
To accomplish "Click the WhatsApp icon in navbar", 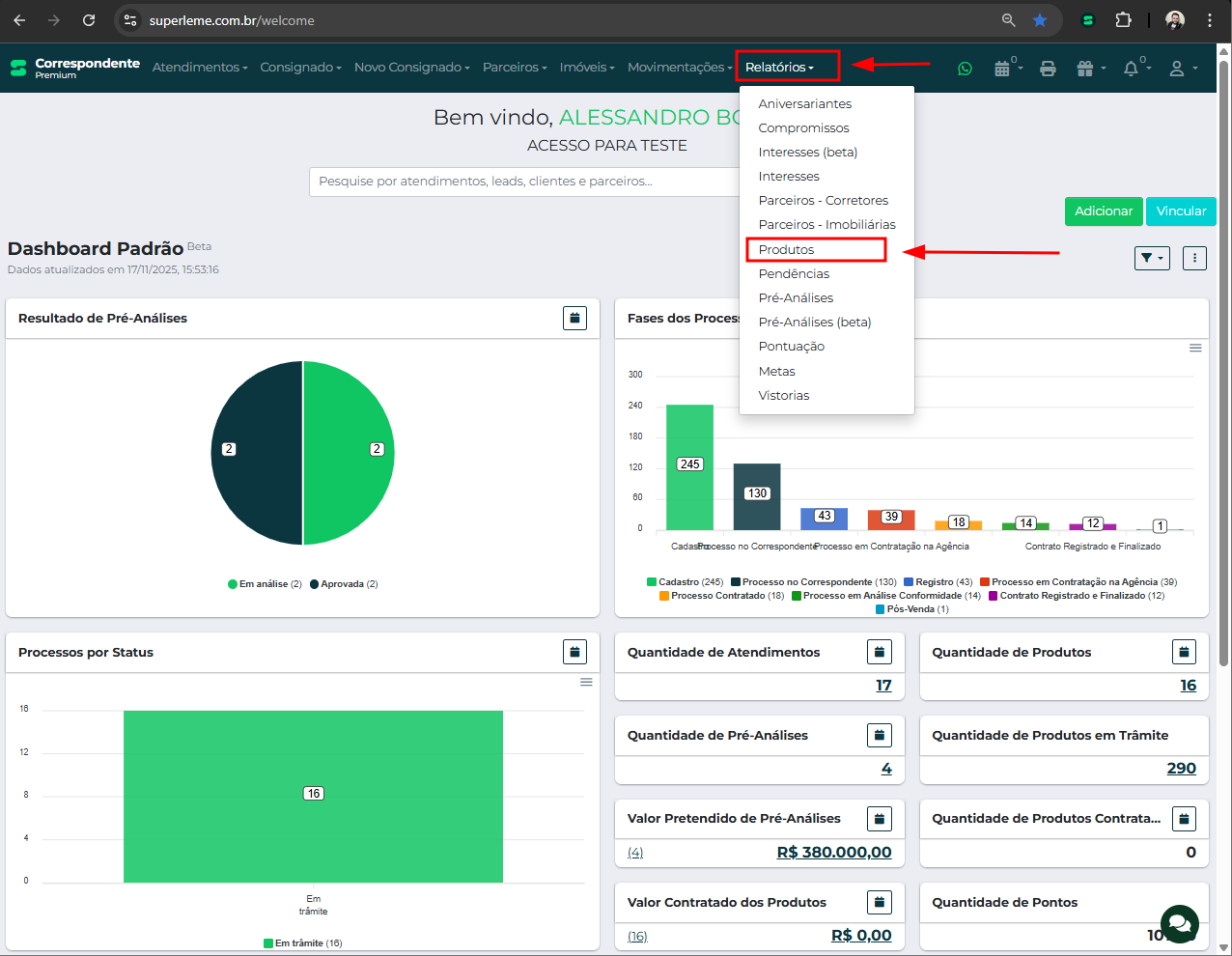I will pos(965,69).
